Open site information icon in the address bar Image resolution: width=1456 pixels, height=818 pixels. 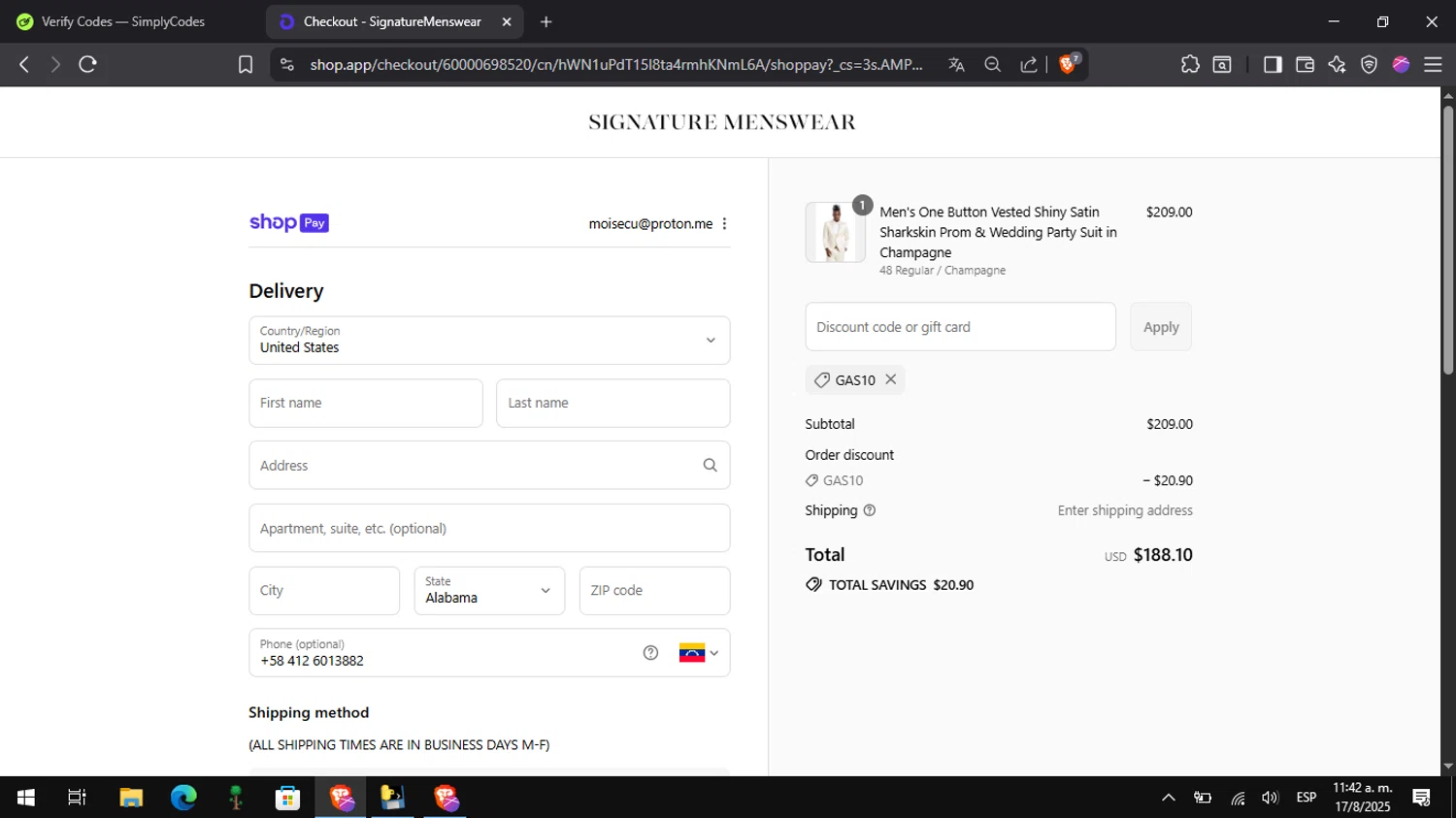click(x=286, y=64)
